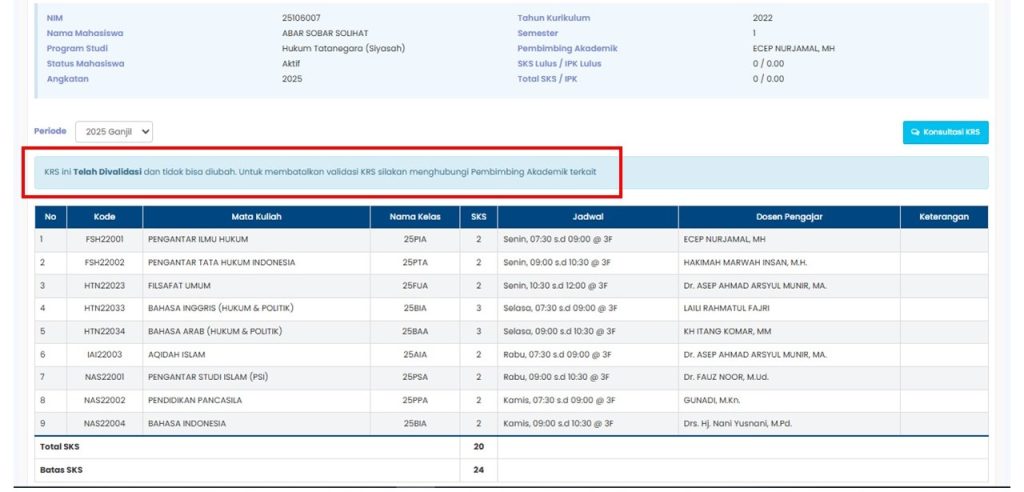Click academic advisor ECEP NURJAMAL, MH in header
Viewport: 1024px width, 492px height.
pos(794,48)
